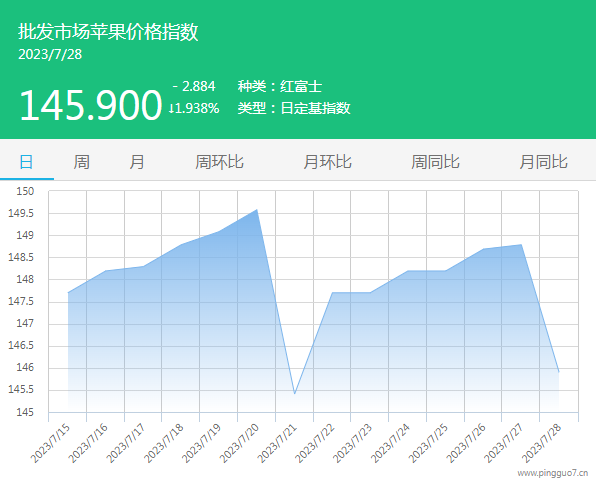Open the 周环比 tab

[219, 162]
